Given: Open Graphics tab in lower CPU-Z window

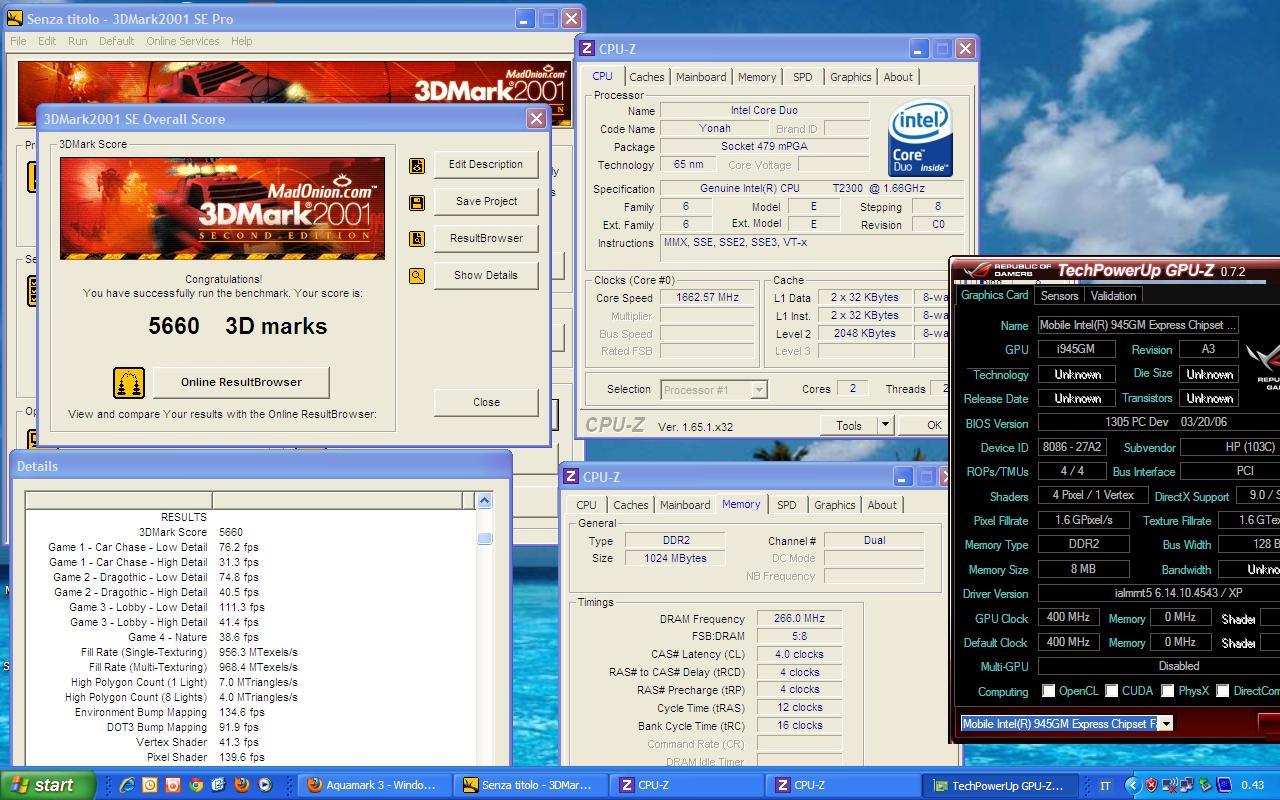Looking at the screenshot, I should [x=834, y=505].
